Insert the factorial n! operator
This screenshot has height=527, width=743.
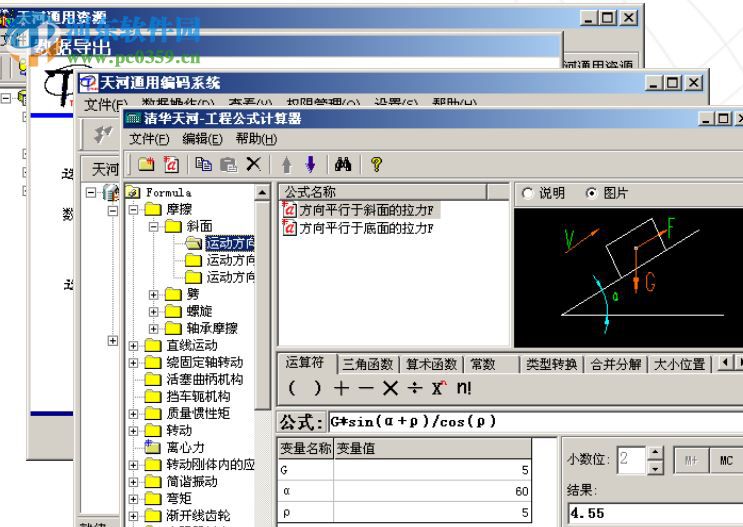[464, 388]
